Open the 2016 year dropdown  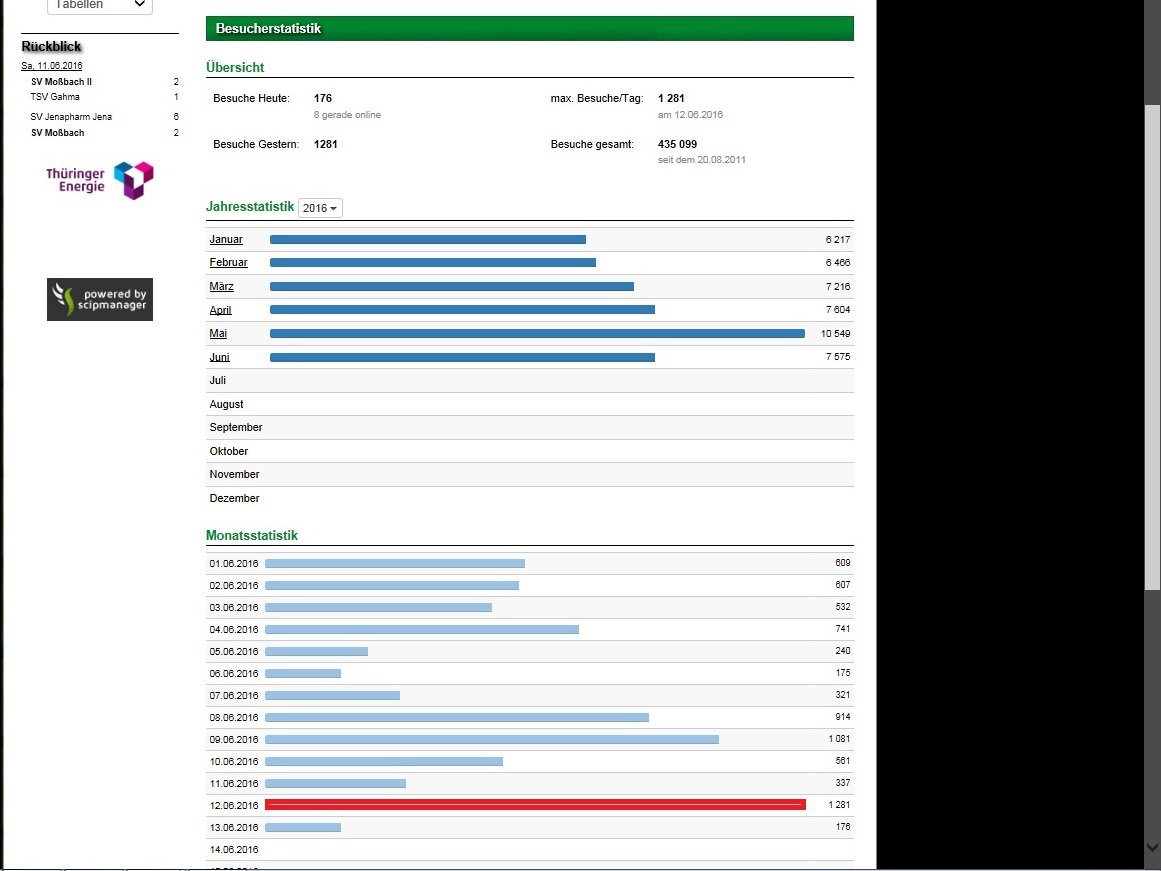click(320, 208)
